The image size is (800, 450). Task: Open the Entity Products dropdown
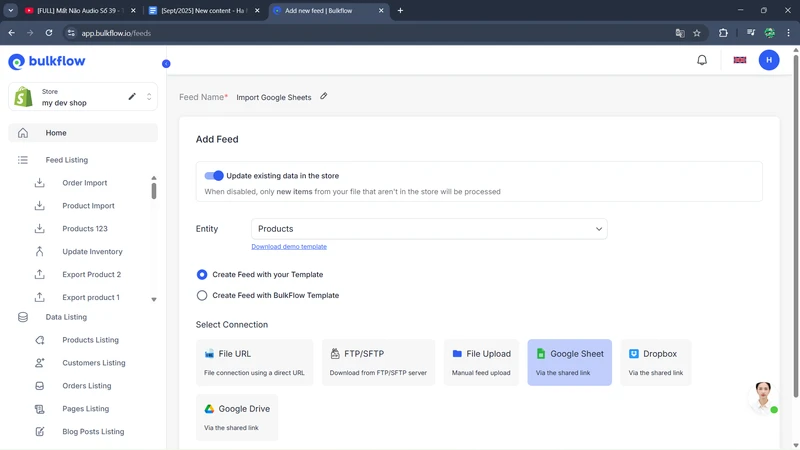click(x=429, y=229)
